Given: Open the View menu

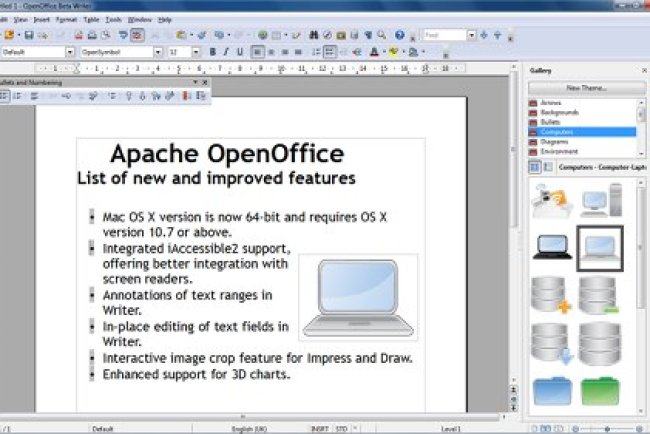Looking at the screenshot, I should [20, 19].
